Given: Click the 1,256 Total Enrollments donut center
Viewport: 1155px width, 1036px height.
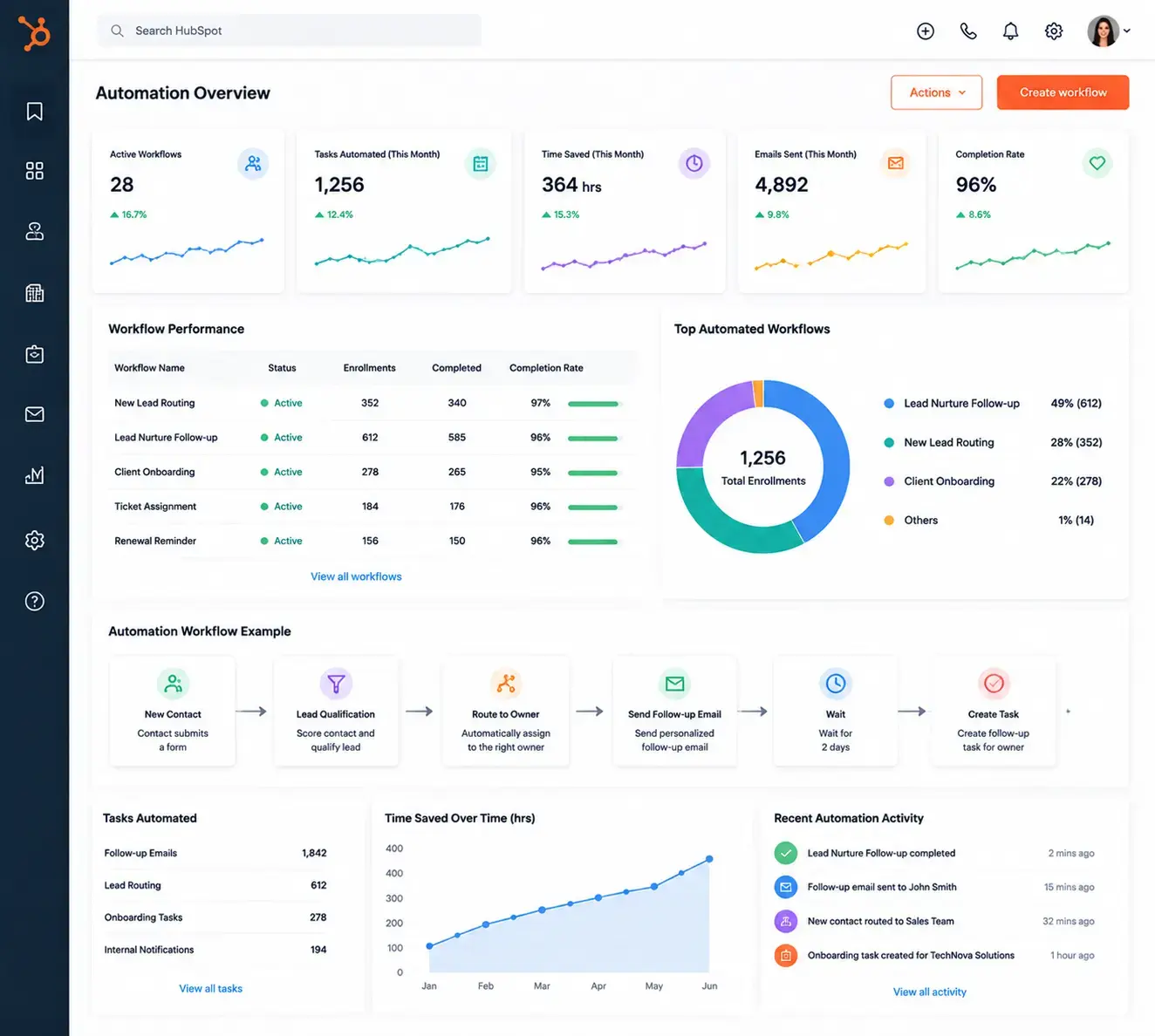Looking at the screenshot, I should pyautogui.click(x=763, y=467).
